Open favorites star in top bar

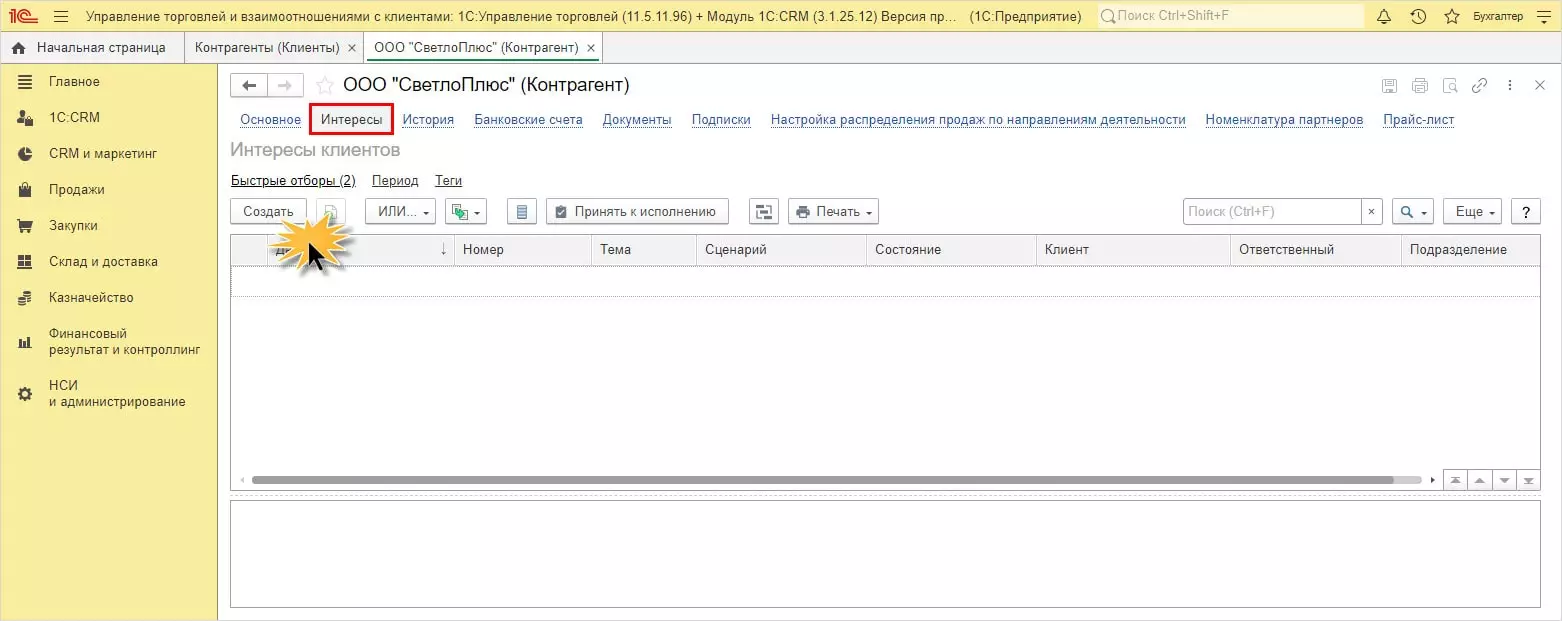click(x=1452, y=16)
